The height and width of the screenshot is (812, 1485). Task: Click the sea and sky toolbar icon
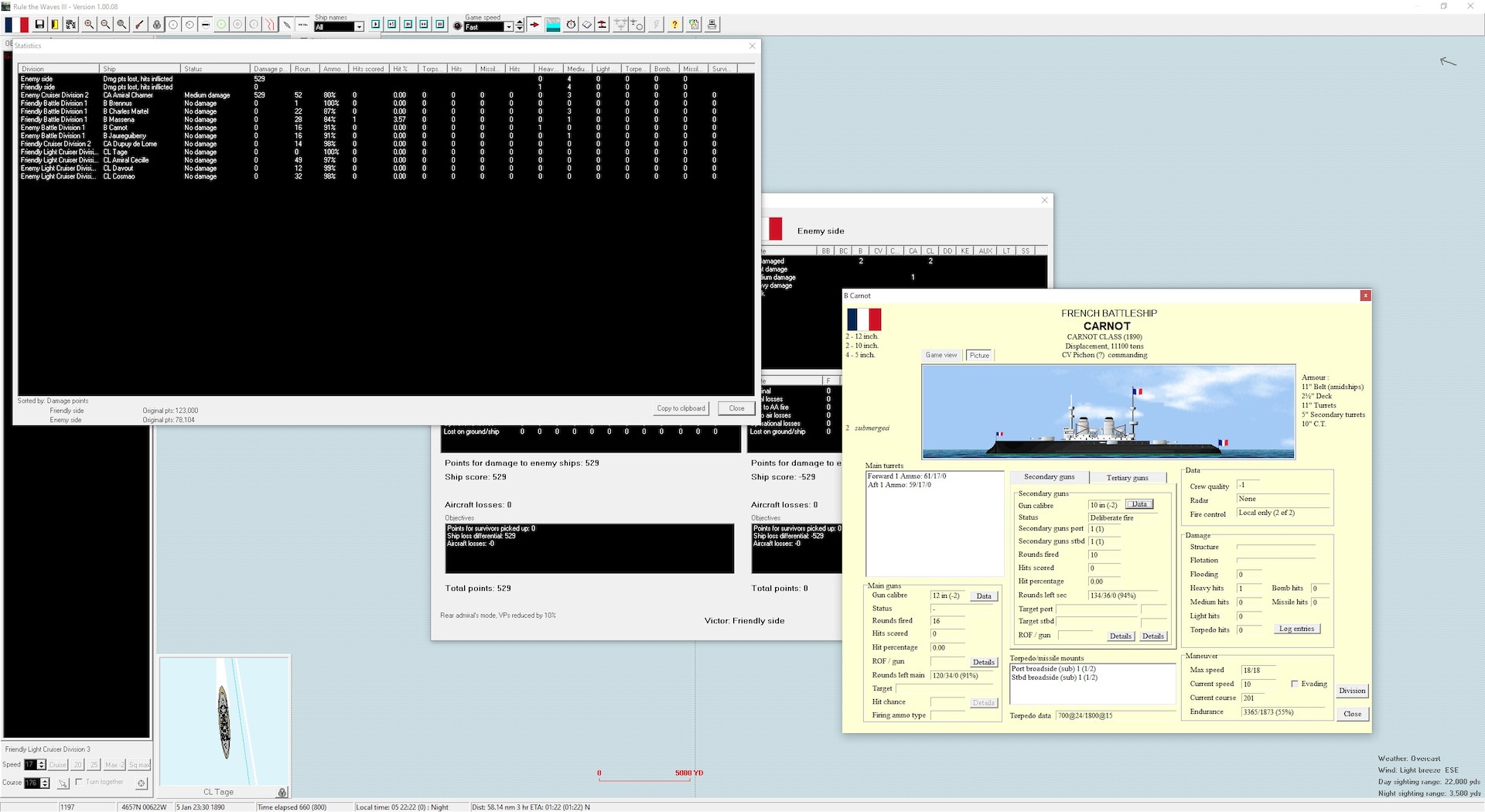pos(553,25)
